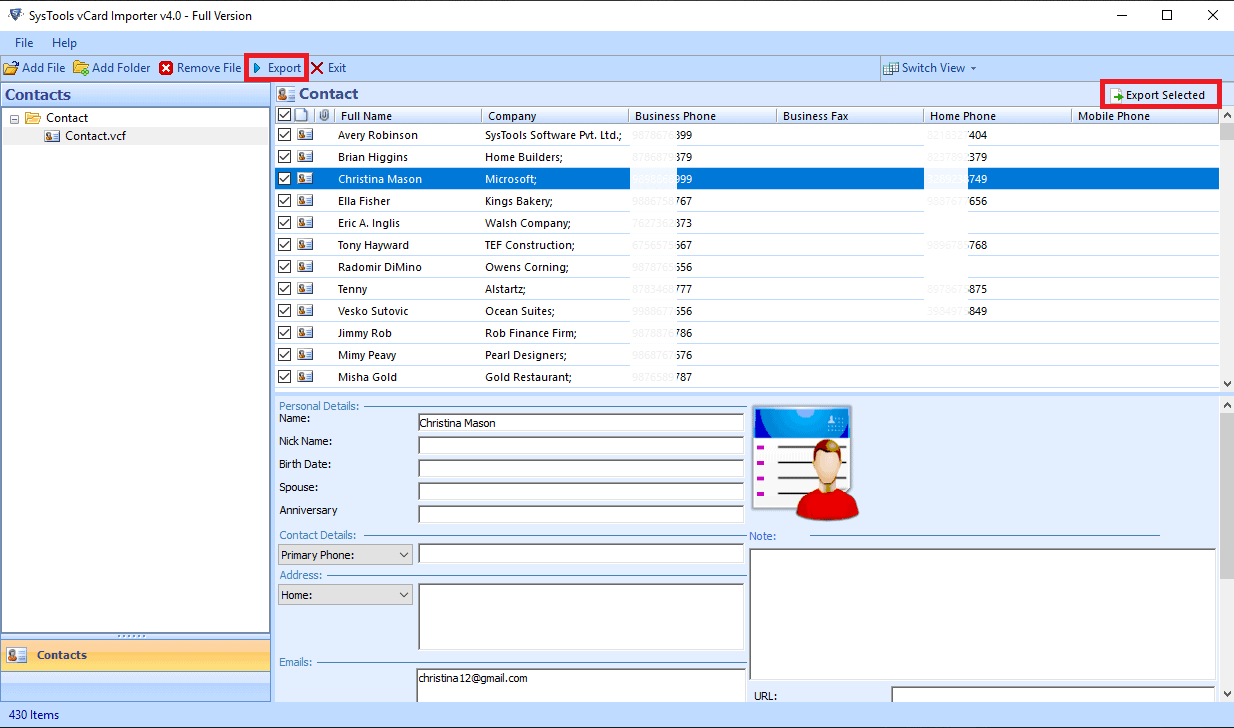
Task: Click the Export toolbar button
Action: tap(276, 68)
